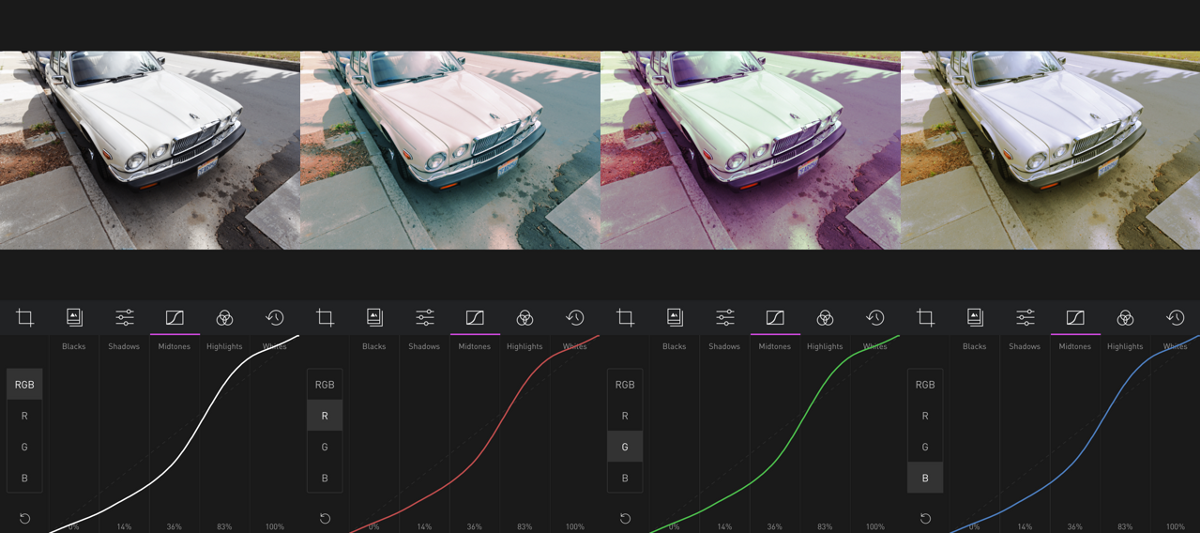Select the car photo with purple-tinted road
This screenshot has width=1200, height=533.
(750, 150)
